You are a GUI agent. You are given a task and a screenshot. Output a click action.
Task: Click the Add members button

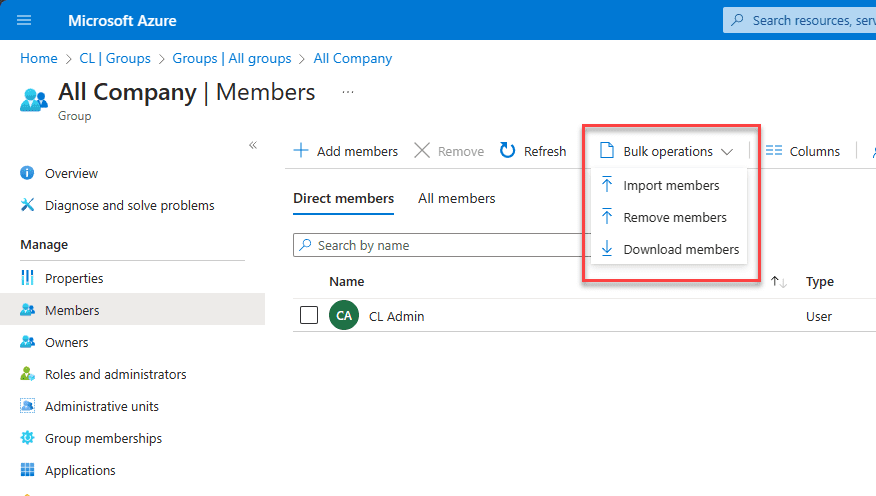[346, 151]
